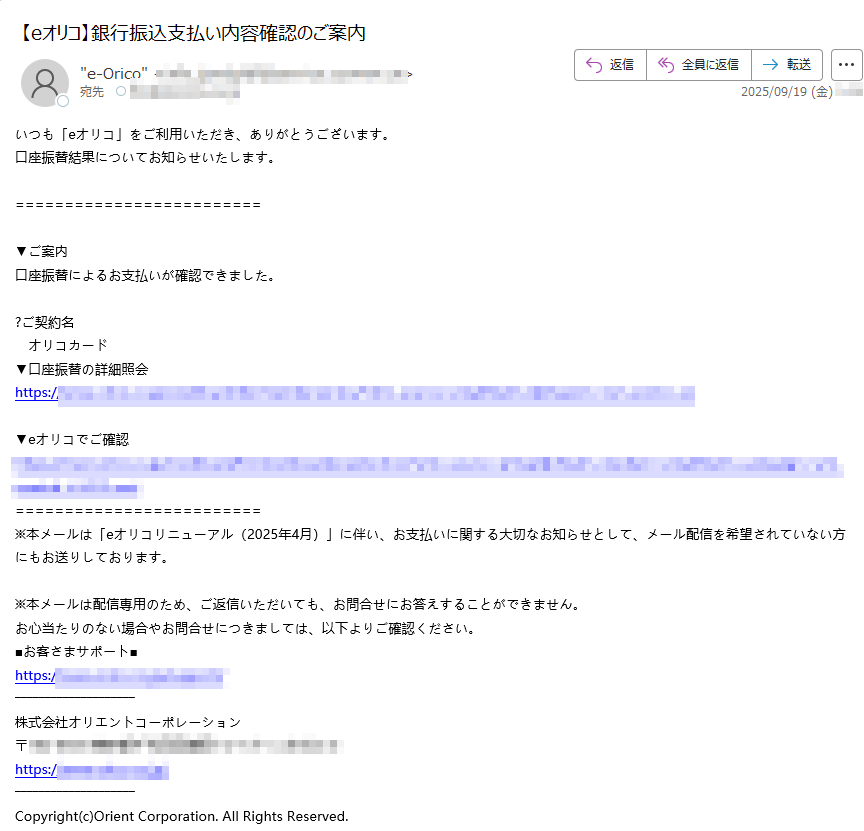
Task: Forward this email using 転送
Action: tap(786, 65)
